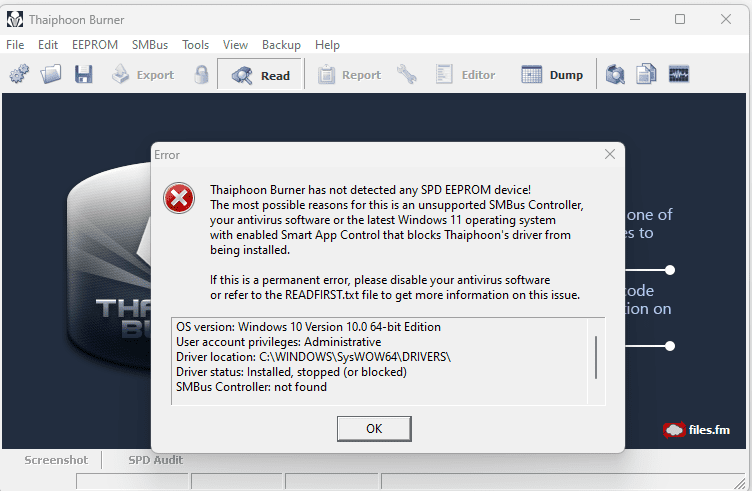Click the Thaiphoon Burner title bar icon

click(14, 20)
